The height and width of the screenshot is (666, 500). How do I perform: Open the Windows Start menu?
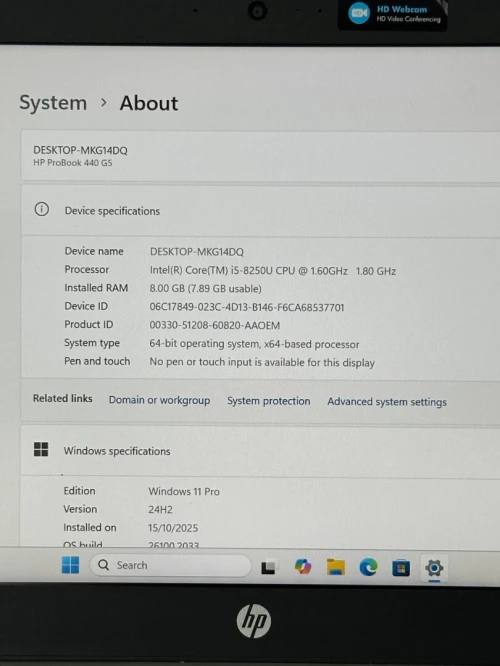point(71,565)
